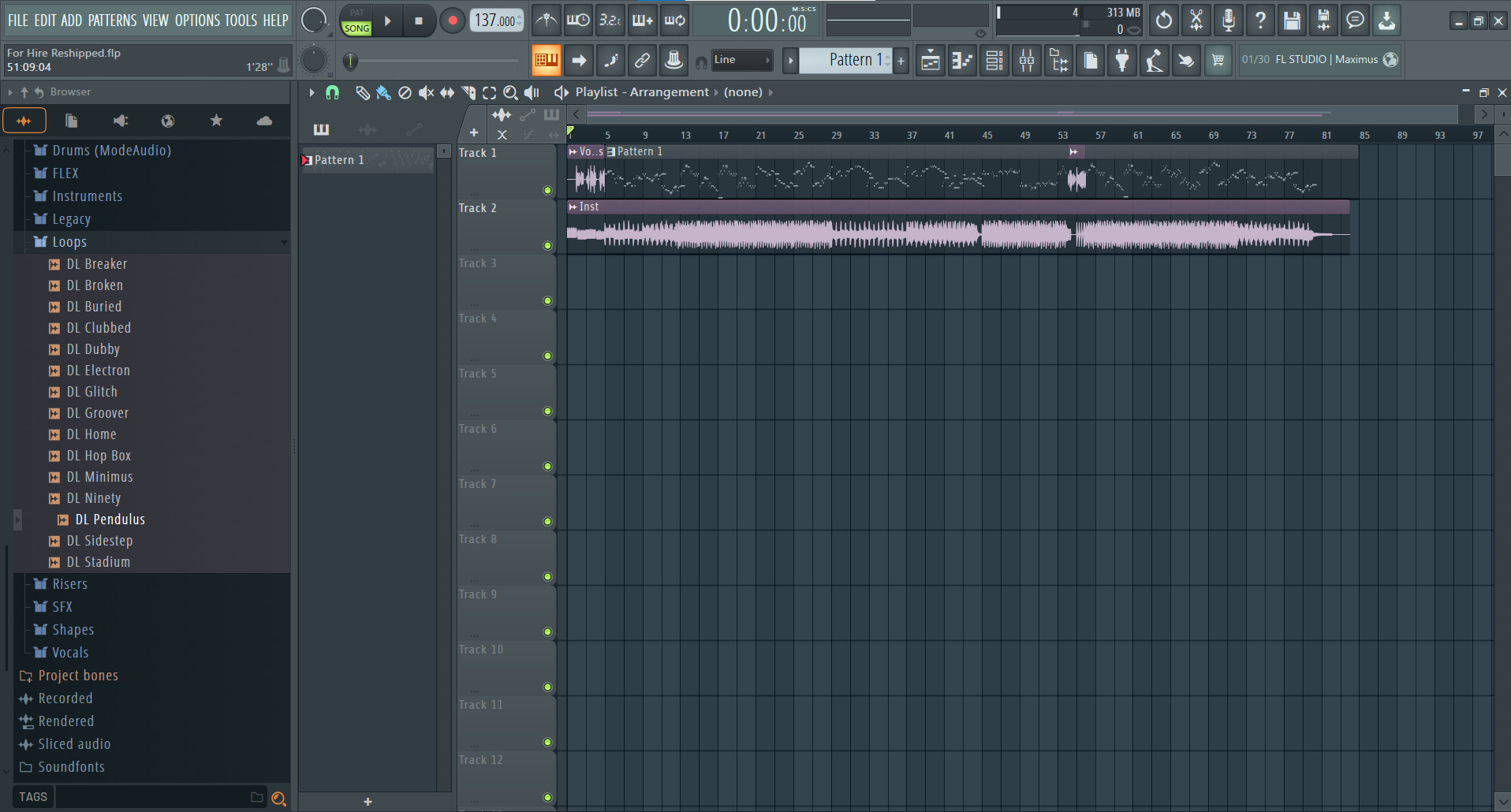Select the Zoom tool in the Playlist toolbar

coord(510,92)
